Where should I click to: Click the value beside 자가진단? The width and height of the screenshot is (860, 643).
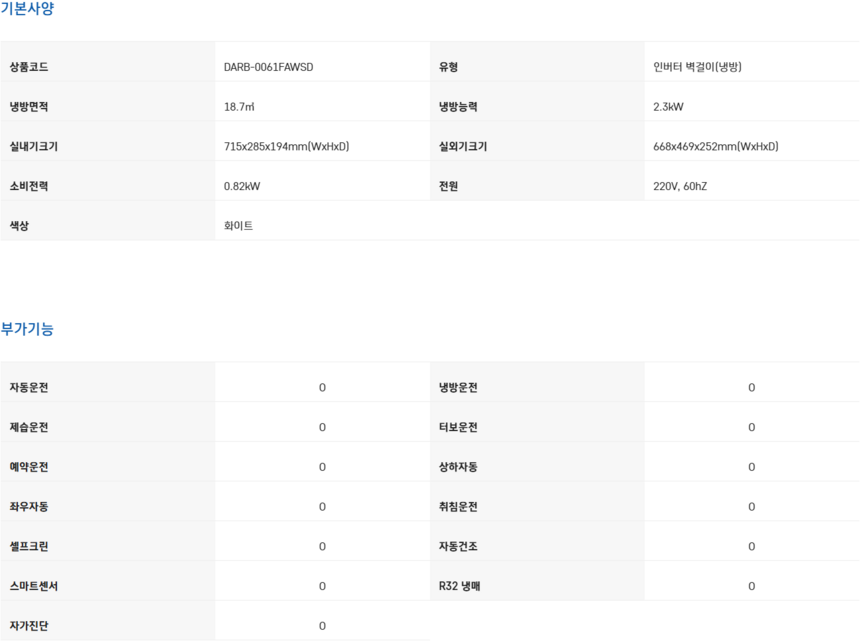[x=322, y=626]
